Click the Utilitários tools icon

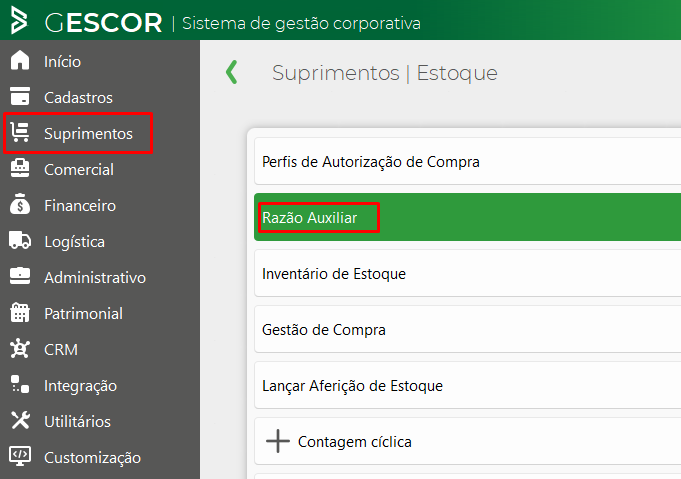(20, 421)
